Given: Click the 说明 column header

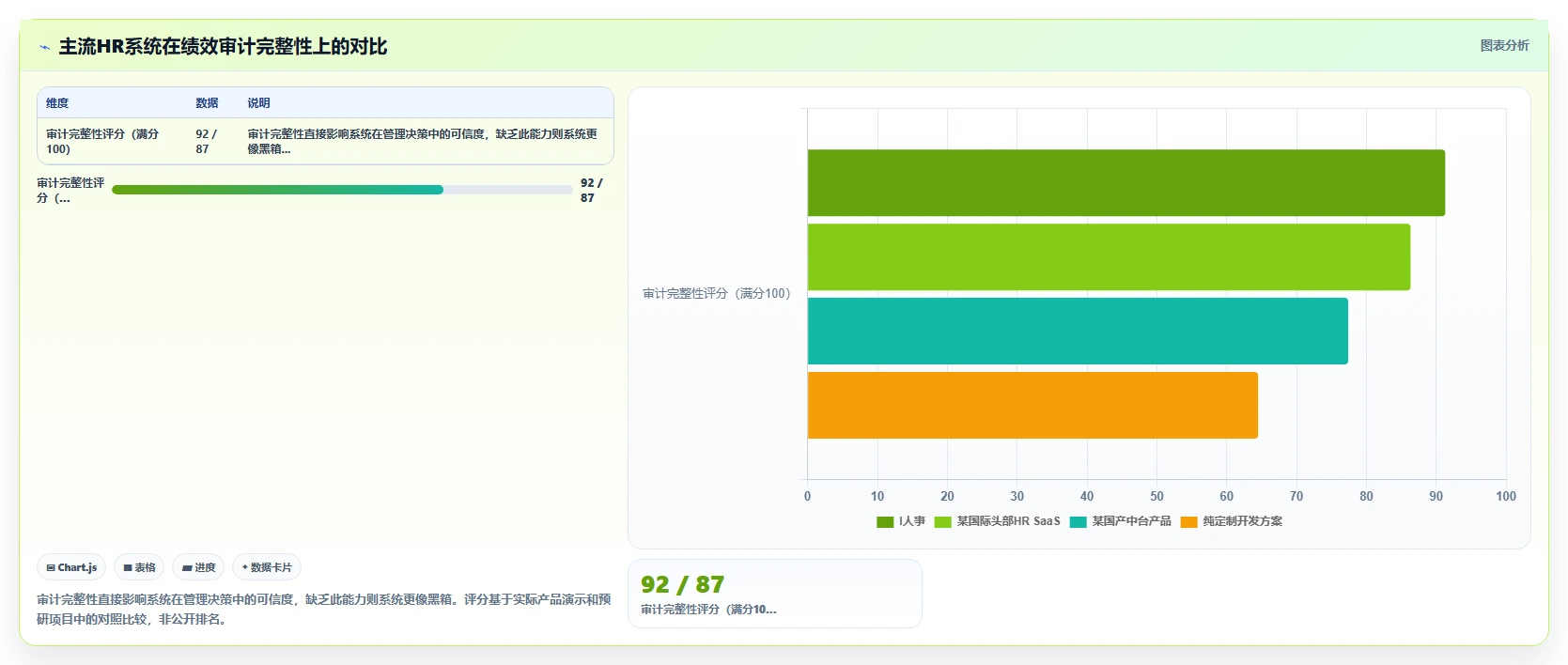Looking at the screenshot, I should pyautogui.click(x=258, y=103).
